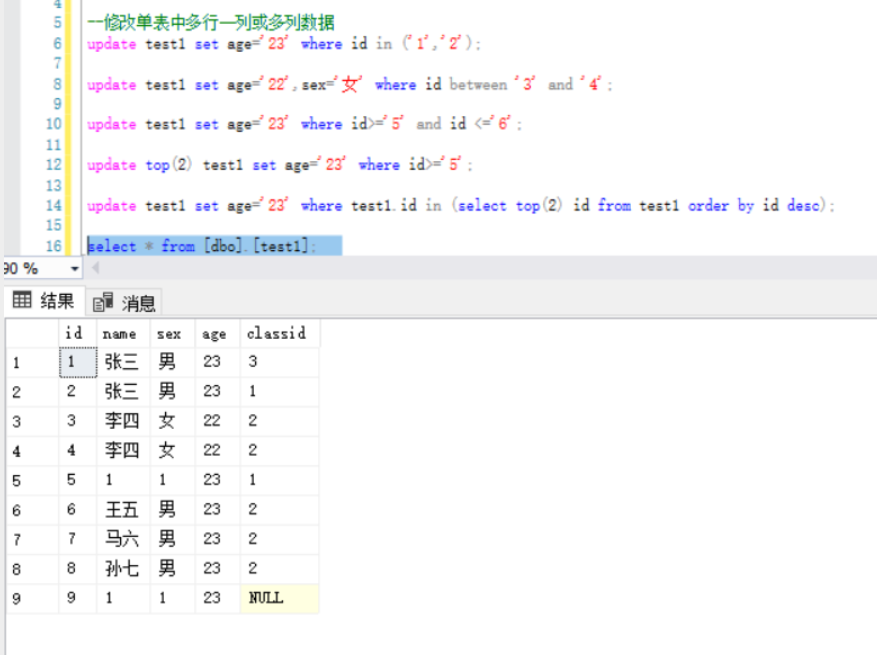Click the name cell 1 in row 5
This screenshot has width=877, height=655.
point(123,480)
